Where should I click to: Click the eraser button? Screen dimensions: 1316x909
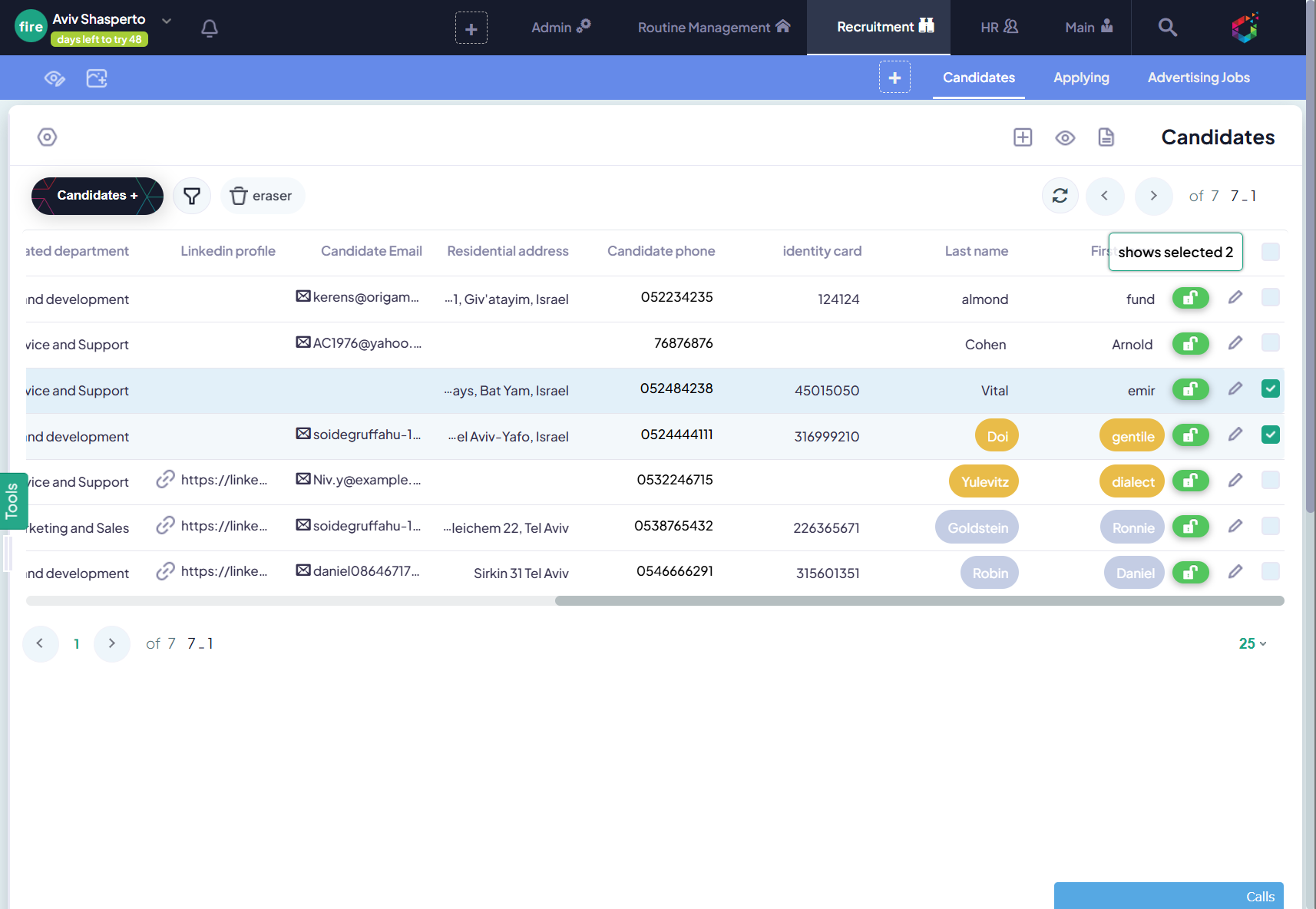pyautogui.click(x=262, y=196)
